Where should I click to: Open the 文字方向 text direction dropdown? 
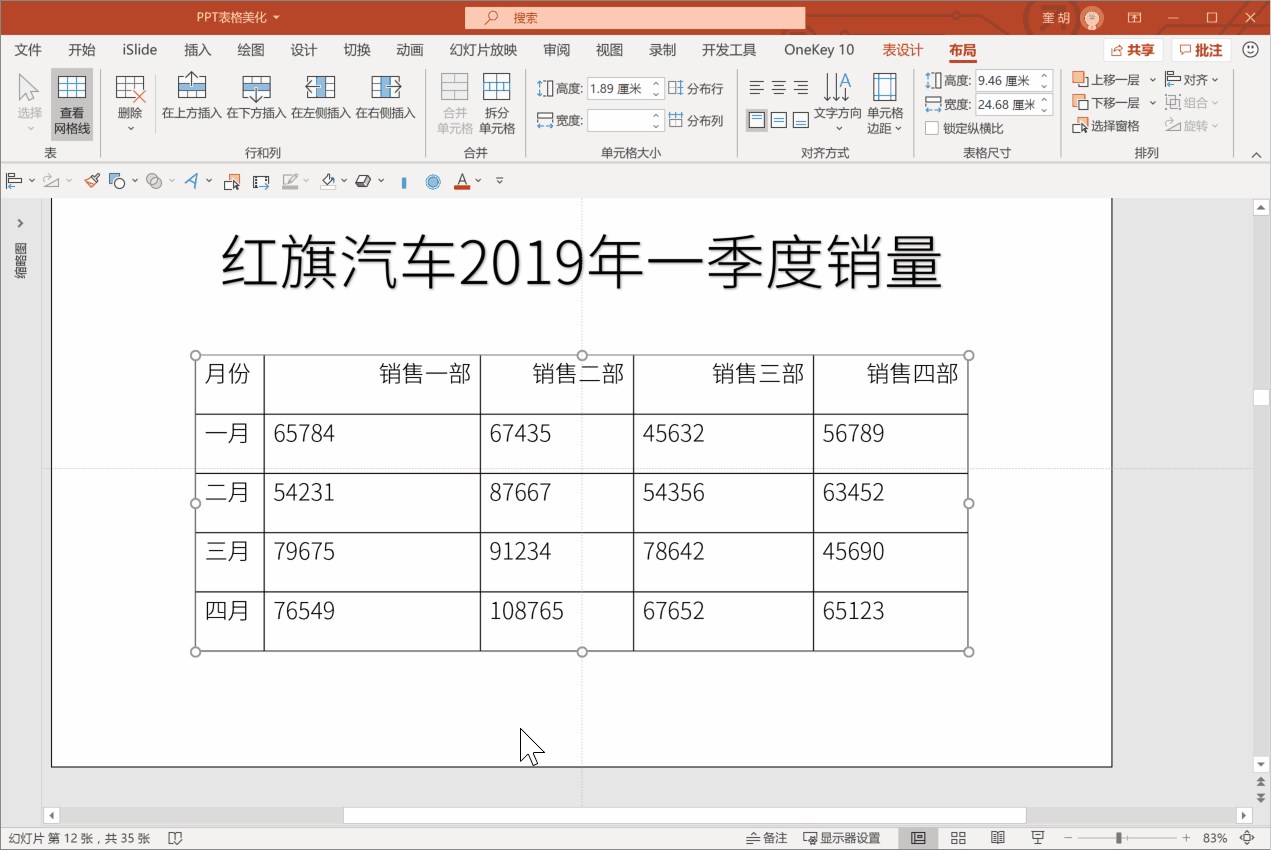click(838, 104)
